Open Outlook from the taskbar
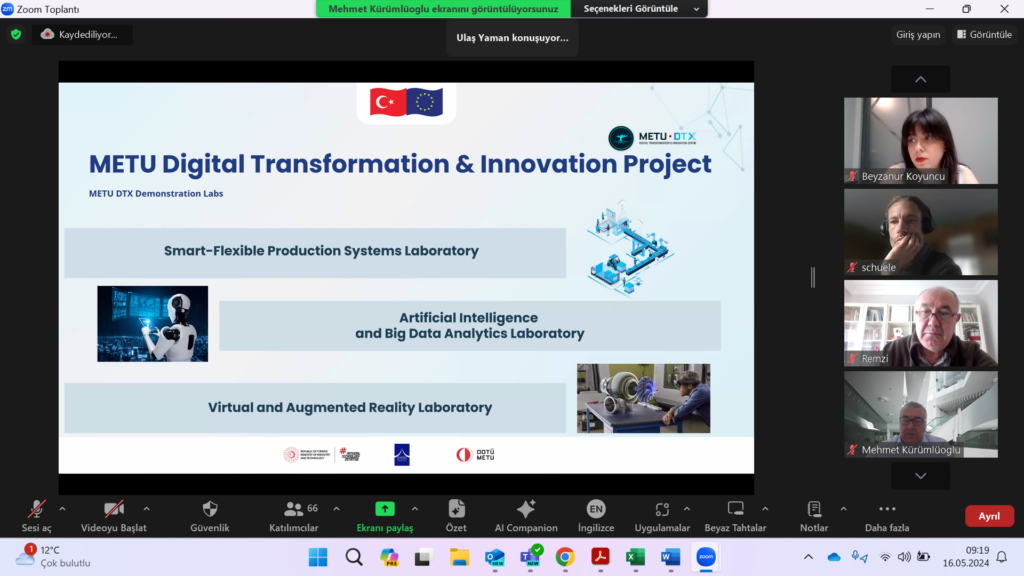Image resolution: width=1024 pixels, height=576 pixels. point(494,557)
